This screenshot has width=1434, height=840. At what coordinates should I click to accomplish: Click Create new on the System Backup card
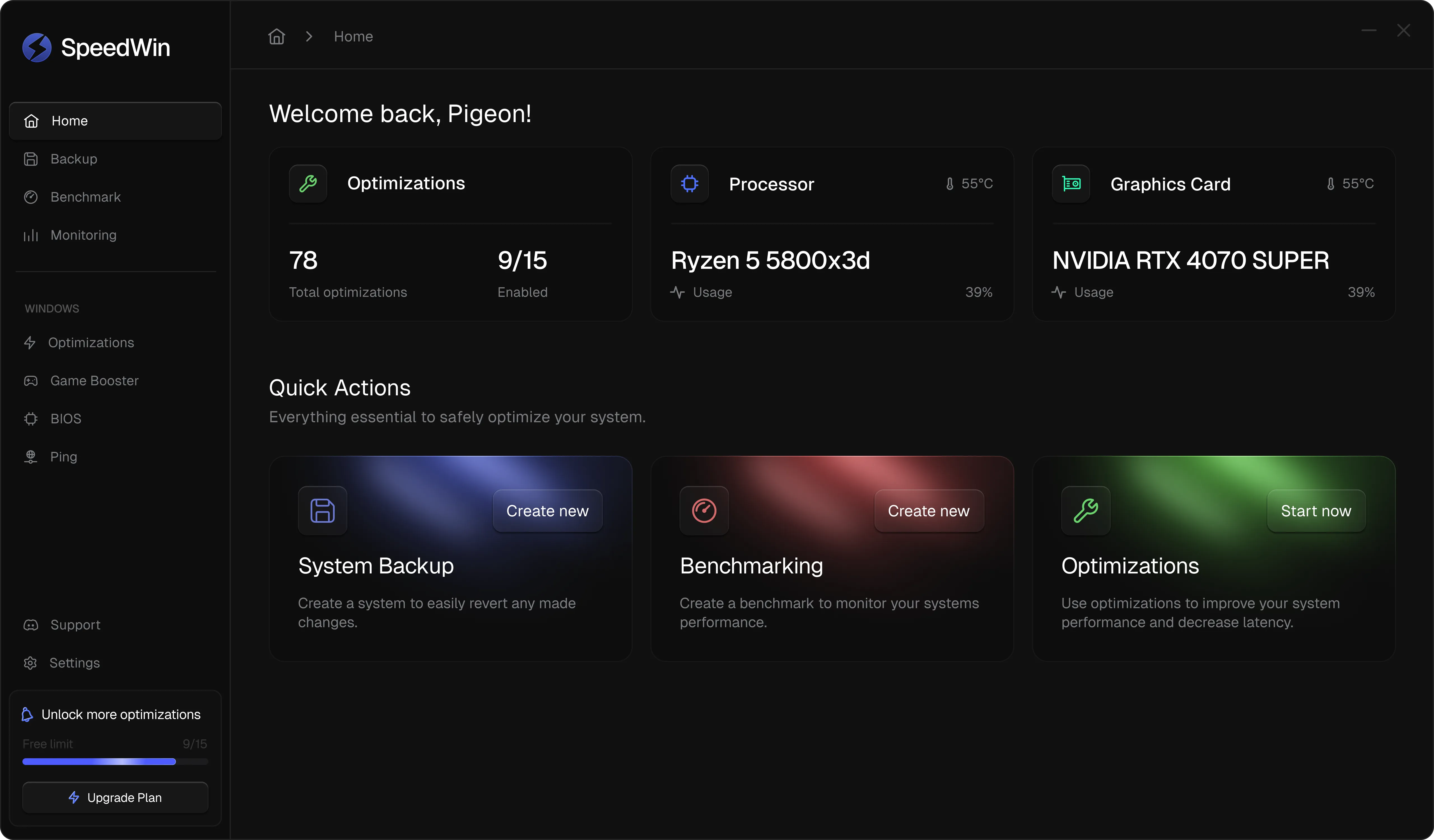(x=547, y=510)
